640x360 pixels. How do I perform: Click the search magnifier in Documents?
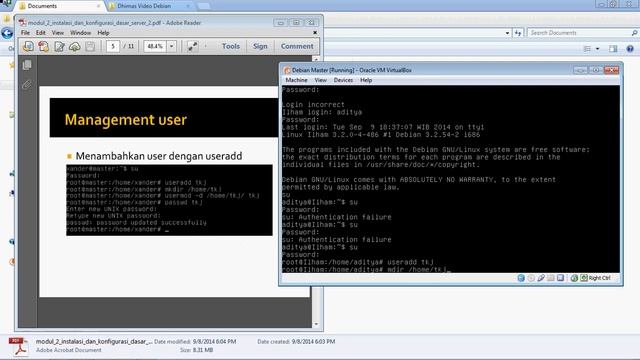(x=634, y=33)
